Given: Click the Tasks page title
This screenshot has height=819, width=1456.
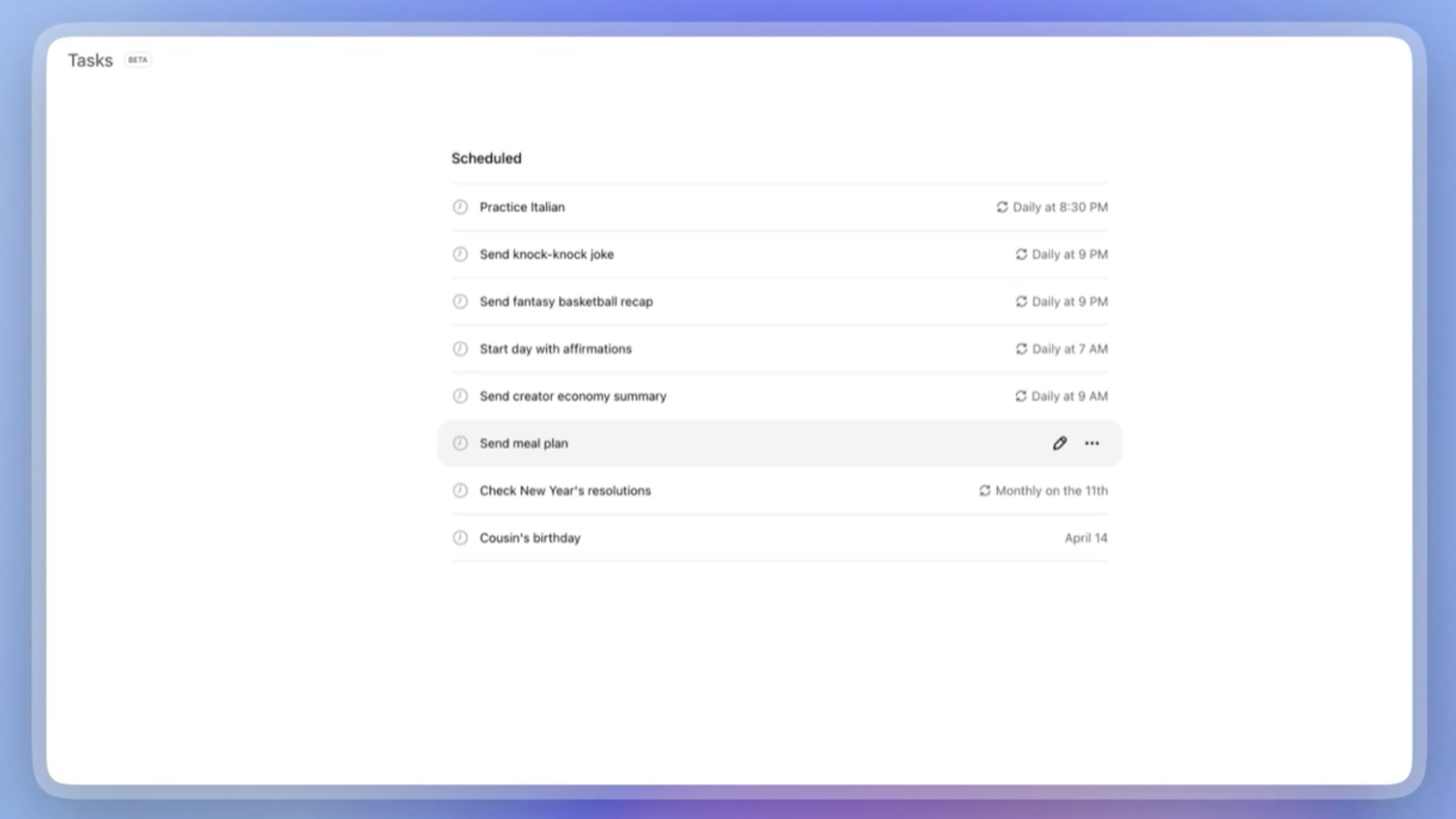Looking at the screenshot, I should [90, 61].
